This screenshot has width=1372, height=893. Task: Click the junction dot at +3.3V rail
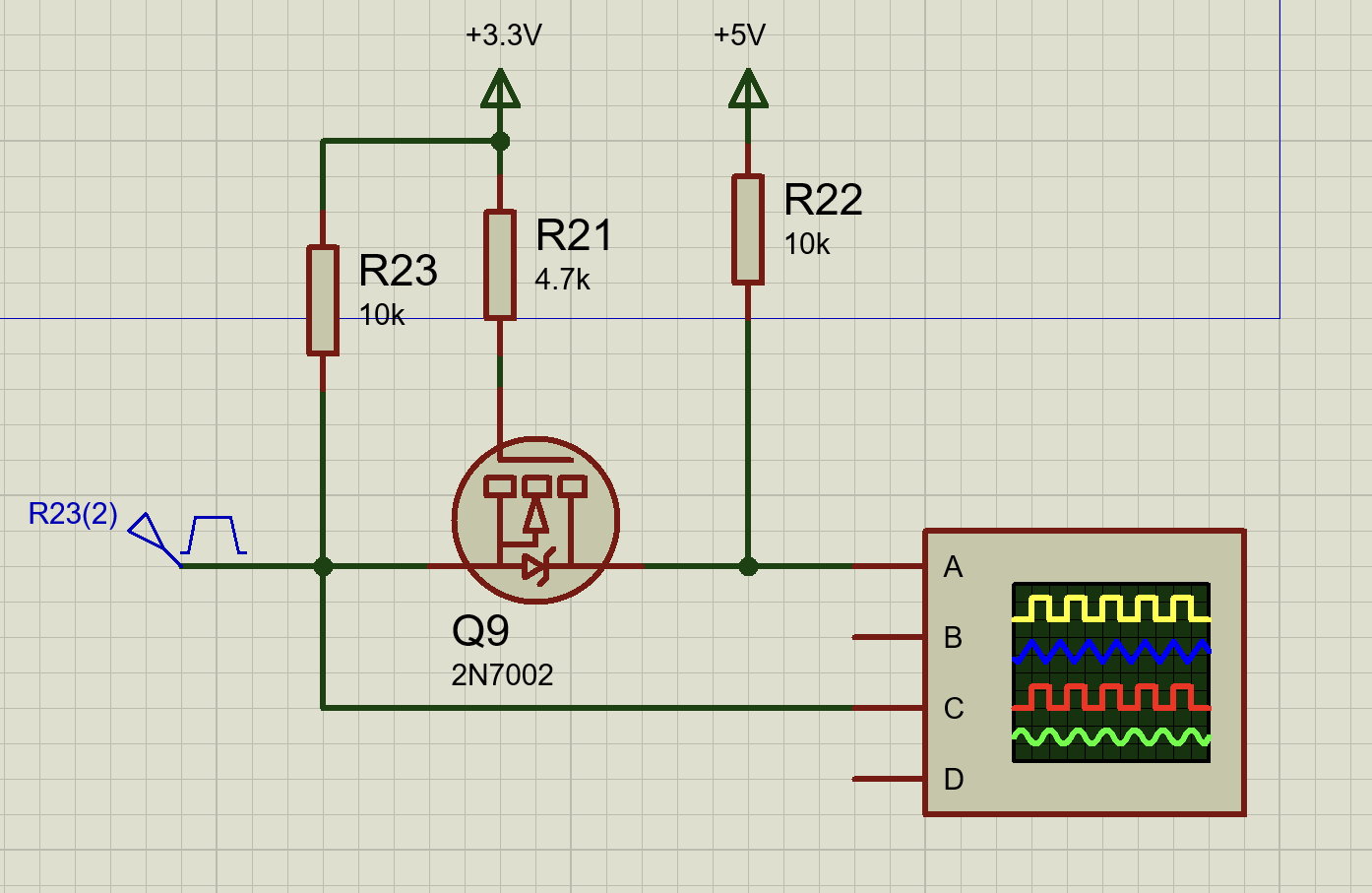click(x=500, y=141)
